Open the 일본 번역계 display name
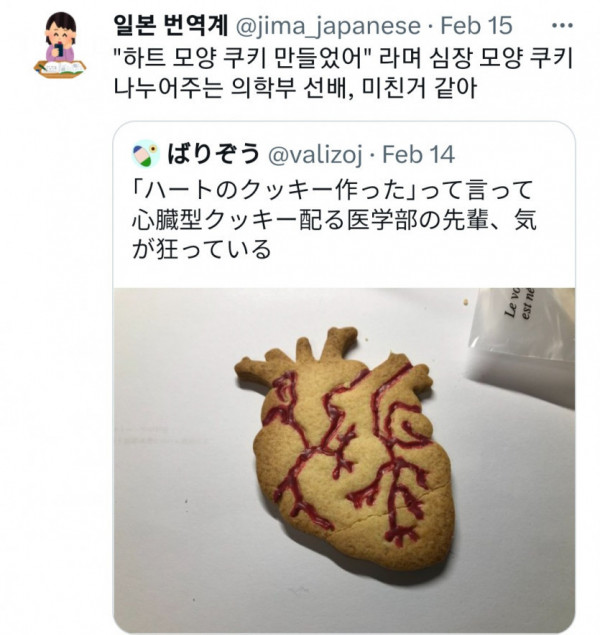Viewport: 600px width, 635px height. [x=171, y=26]
